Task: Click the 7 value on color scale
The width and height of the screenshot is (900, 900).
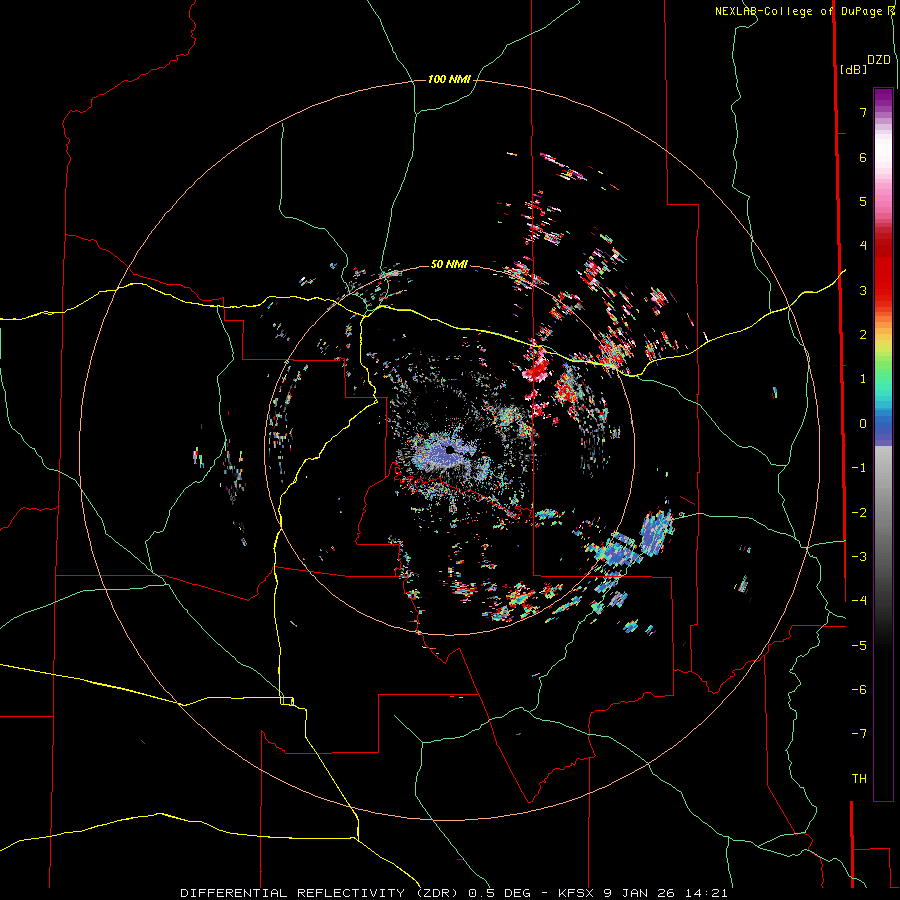Action: click(x=863, y=112)
